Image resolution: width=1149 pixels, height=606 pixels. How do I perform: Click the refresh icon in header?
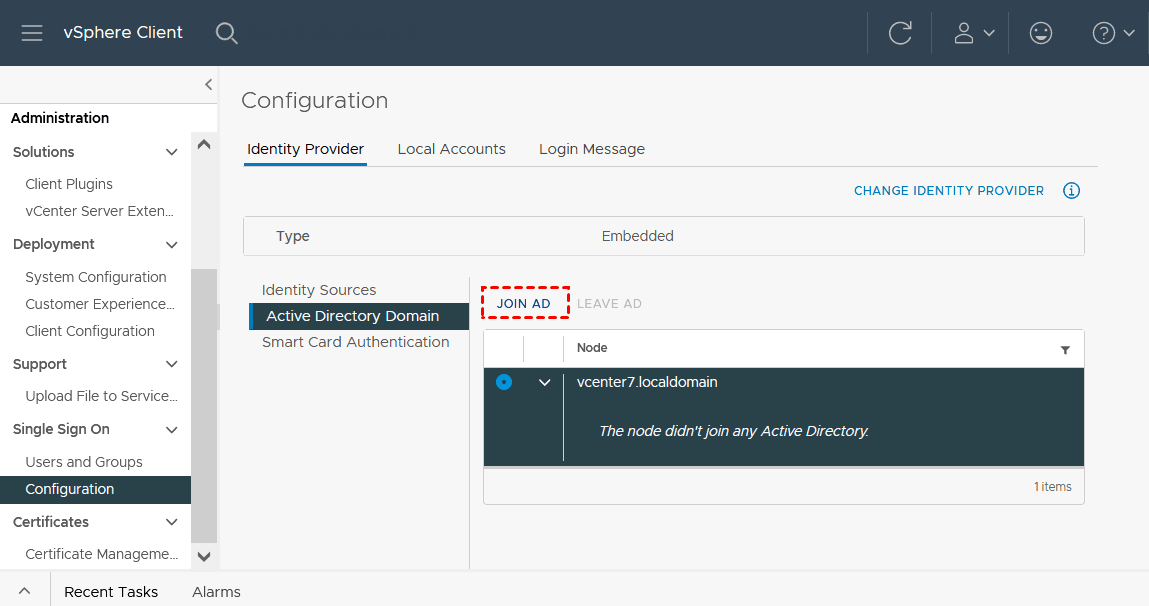click(x=900, y=33)
